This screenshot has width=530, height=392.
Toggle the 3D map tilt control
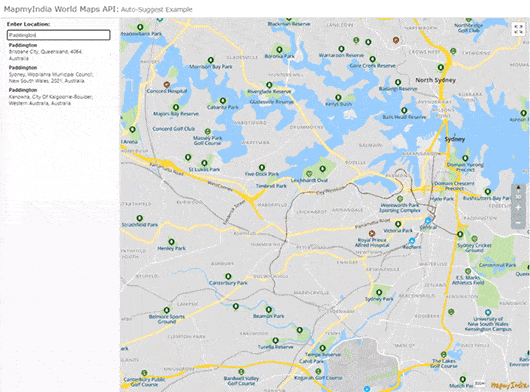pyautogui.click(x=518, y=197)
